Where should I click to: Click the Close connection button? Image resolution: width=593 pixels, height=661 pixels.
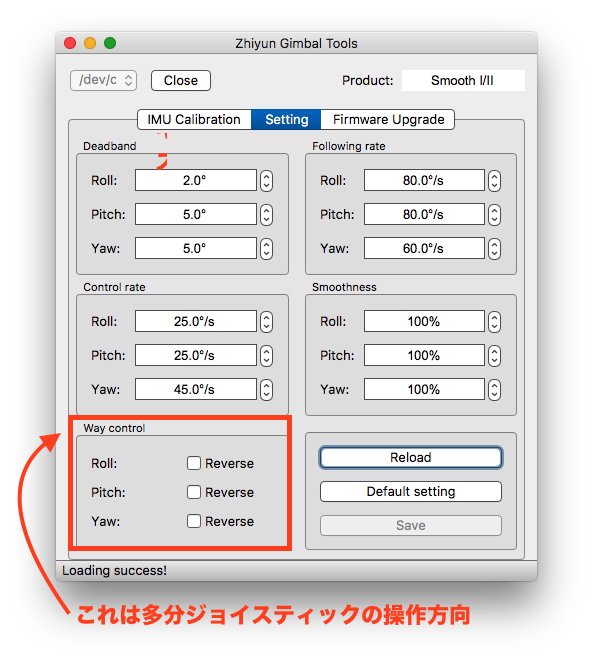click(181, 80)
